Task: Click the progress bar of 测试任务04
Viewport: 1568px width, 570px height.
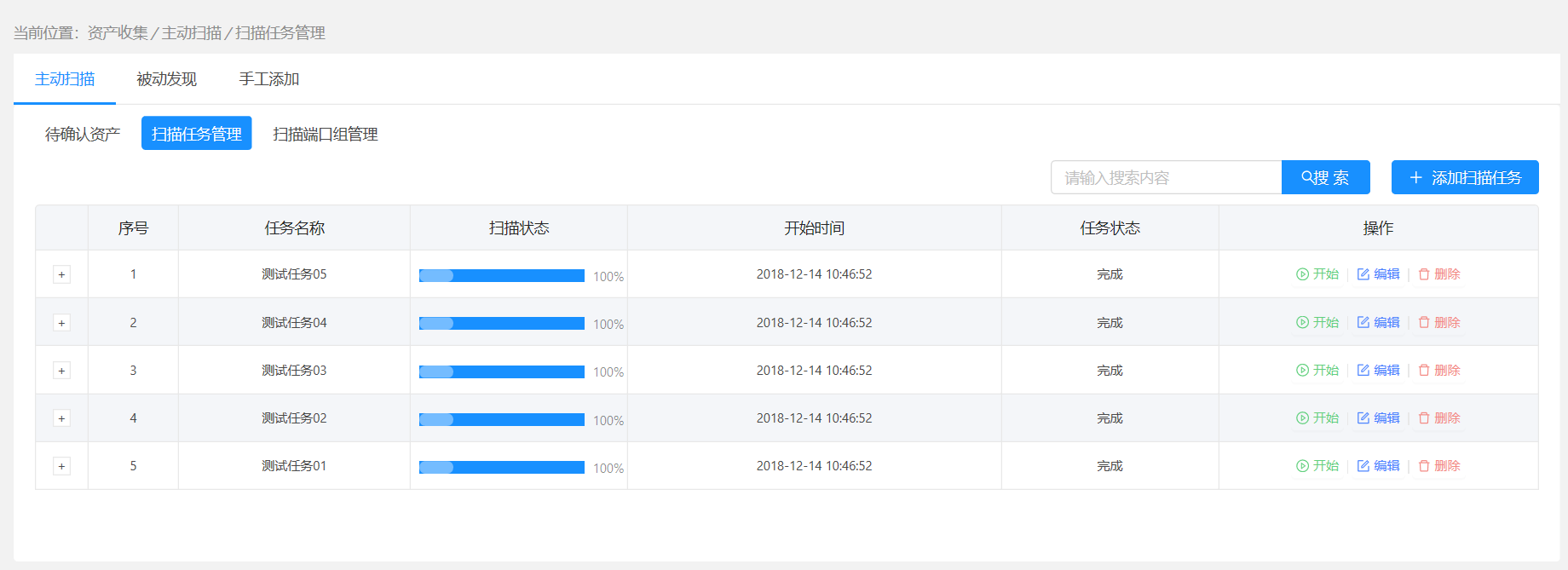Action: 502,324
